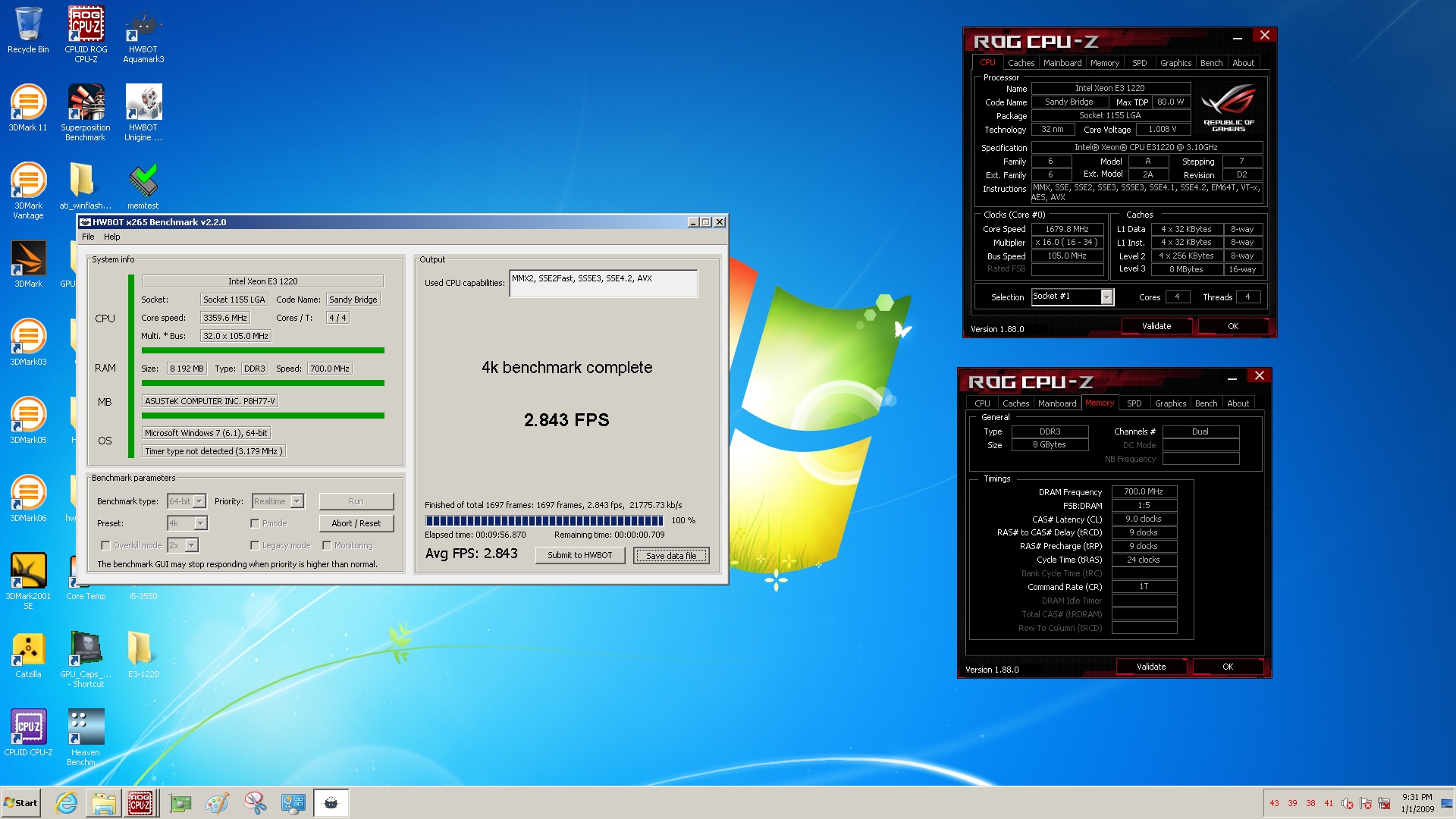Viewport: 1456px width, 819px height.
Task: Expand the Socket #1 selection dropdown
Action: pyautogui.click(x=1106, y=297)
